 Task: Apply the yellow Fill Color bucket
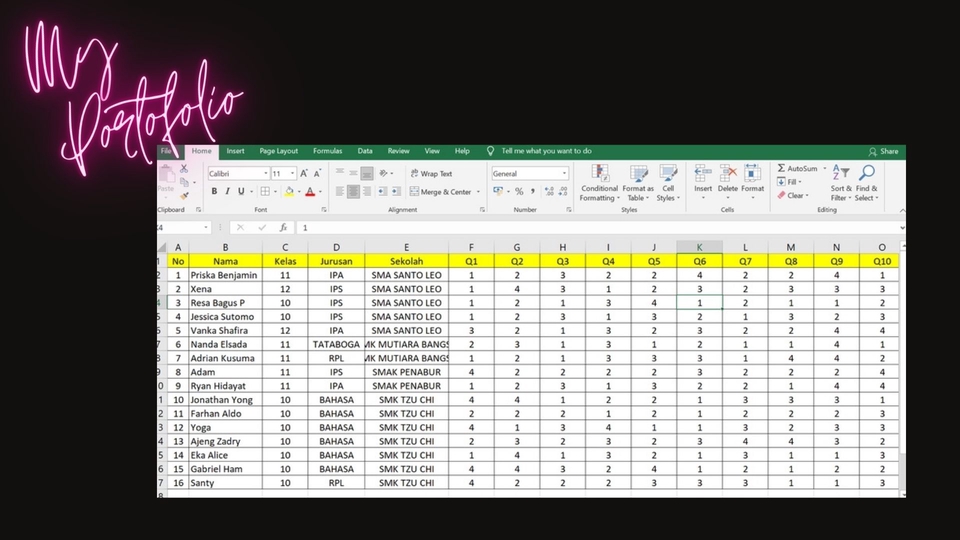[289, 192]
